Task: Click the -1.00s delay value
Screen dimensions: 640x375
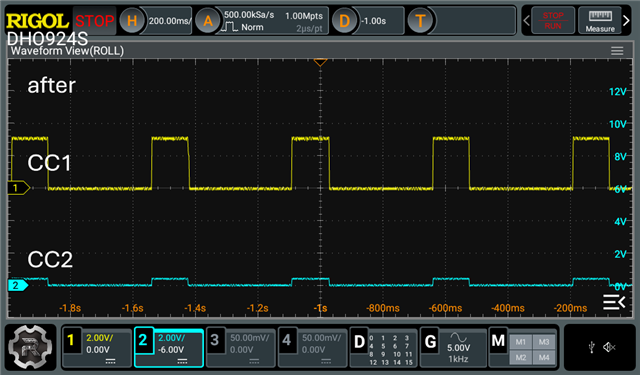Action: [373, 21]
